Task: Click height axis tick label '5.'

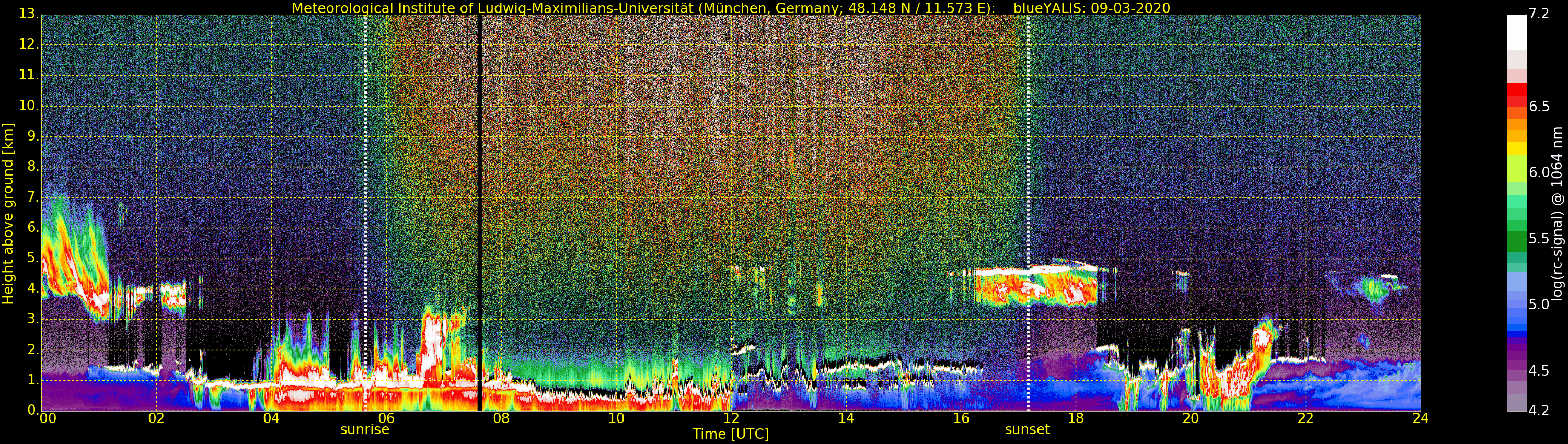Action: coord(33,259)
